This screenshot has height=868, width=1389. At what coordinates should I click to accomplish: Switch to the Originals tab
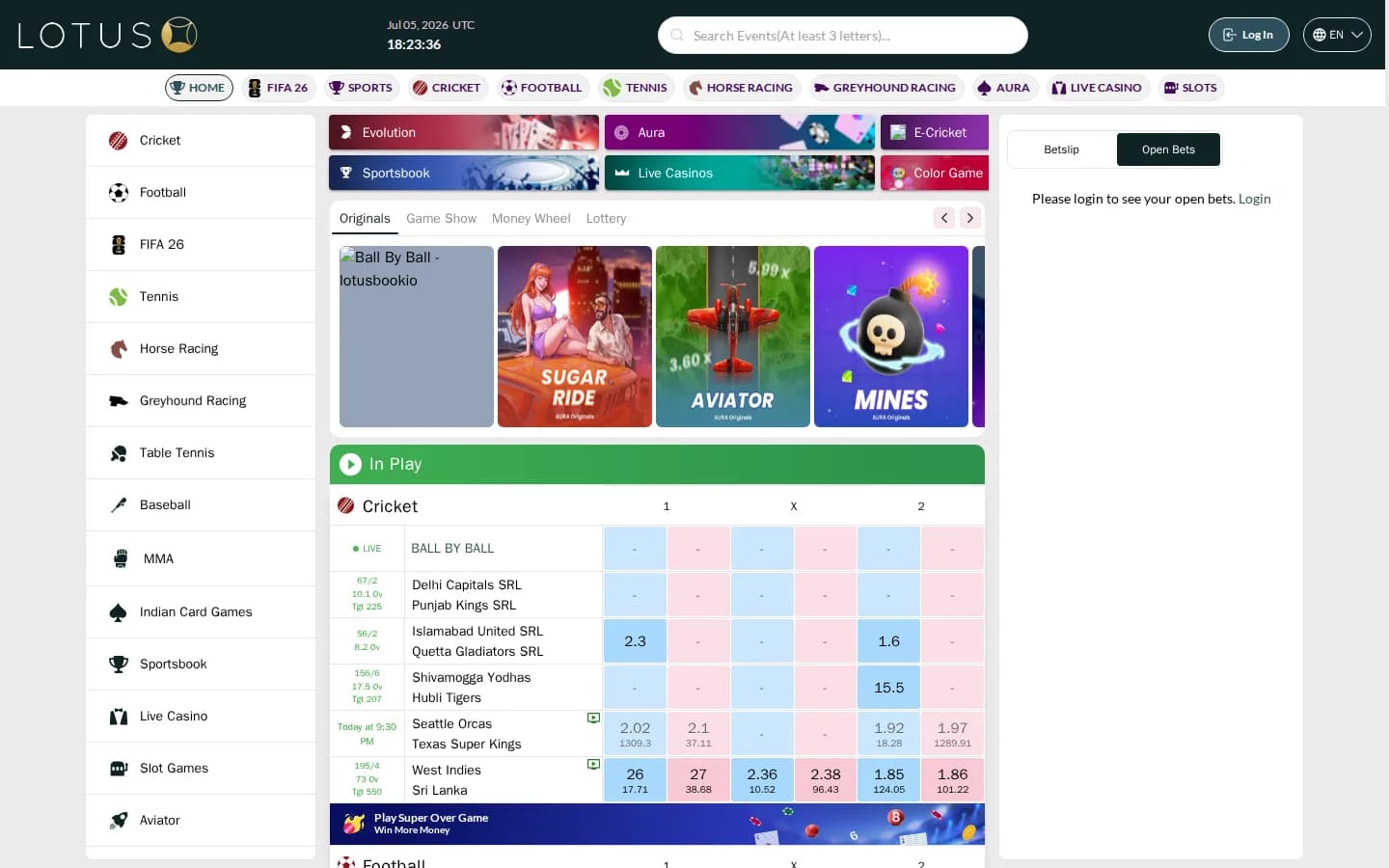point(365,219)
